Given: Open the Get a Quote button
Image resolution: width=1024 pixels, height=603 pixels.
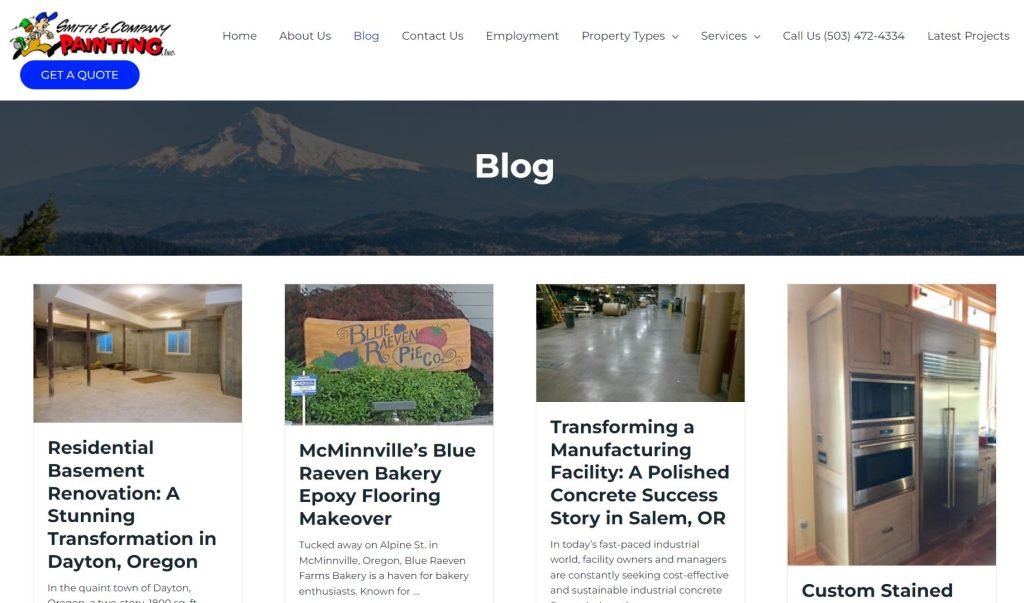Looking at the screenshot, I should click(x=80, y=75).
